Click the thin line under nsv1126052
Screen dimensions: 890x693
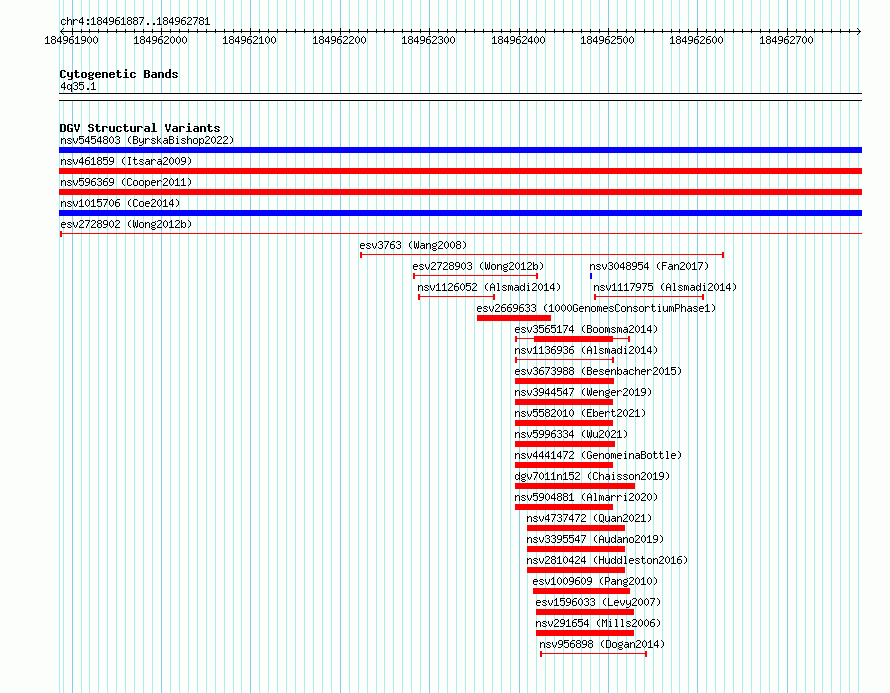click(x=456, y=297)
